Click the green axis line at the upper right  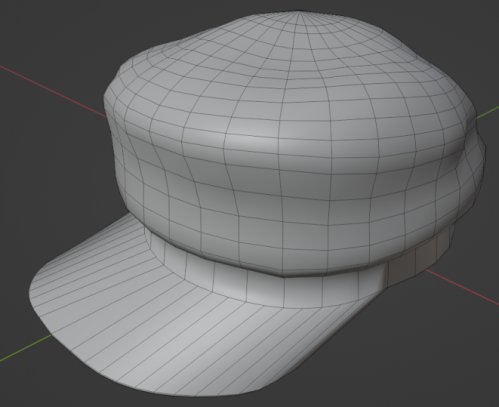click(x=488, y=112)
